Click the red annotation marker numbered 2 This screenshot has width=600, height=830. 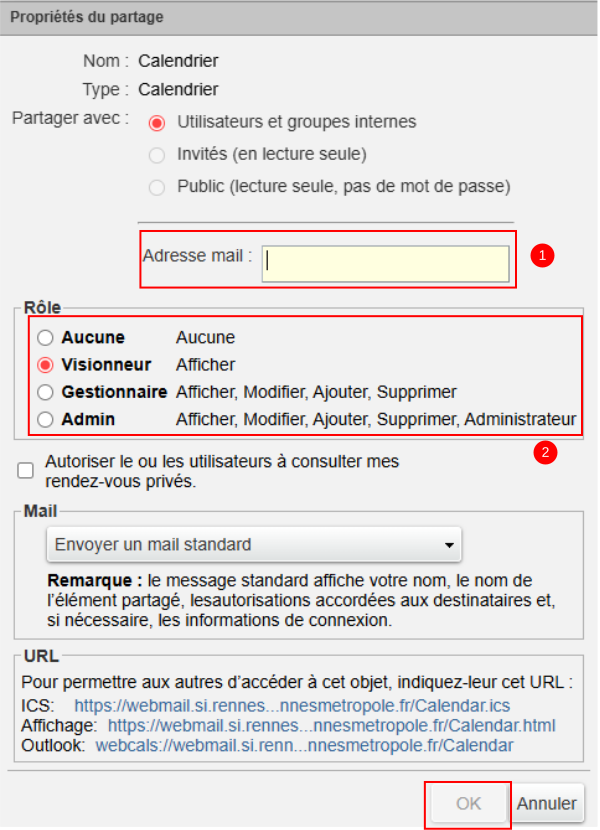[545, 453]
